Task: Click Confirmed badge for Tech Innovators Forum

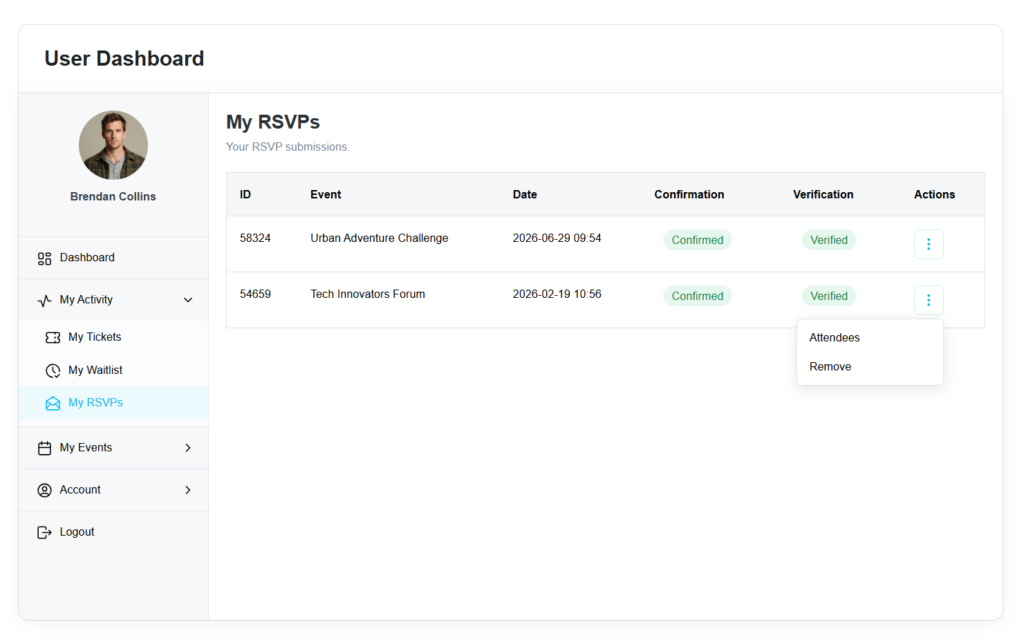Action: tap(697, 296)
